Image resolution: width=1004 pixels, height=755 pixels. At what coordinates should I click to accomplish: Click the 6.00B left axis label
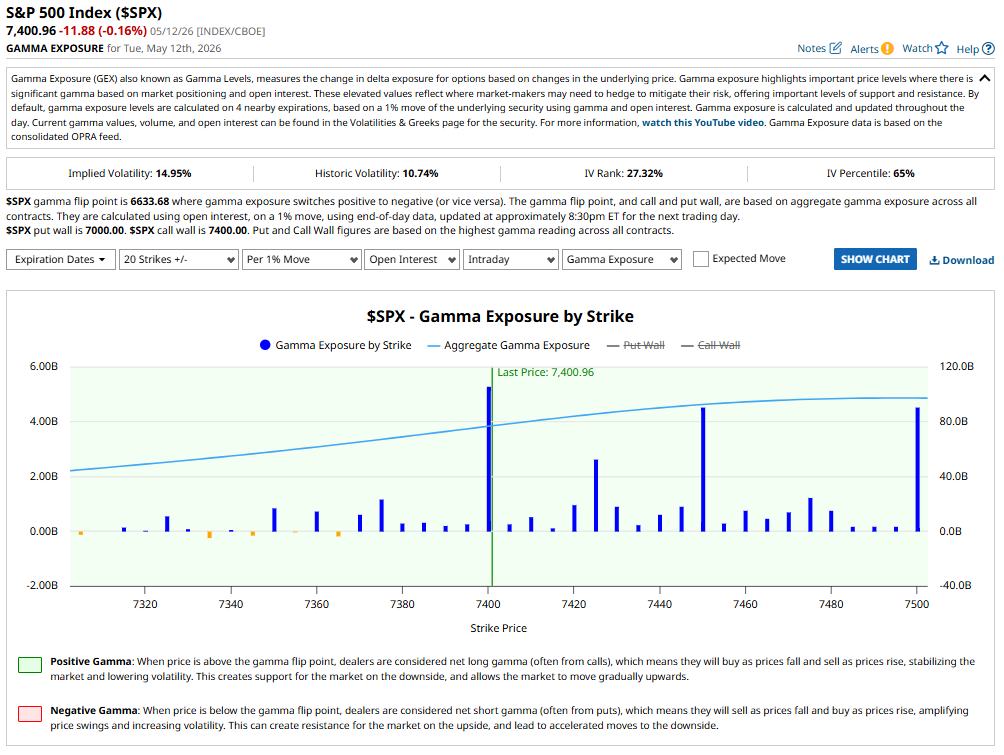44,366
